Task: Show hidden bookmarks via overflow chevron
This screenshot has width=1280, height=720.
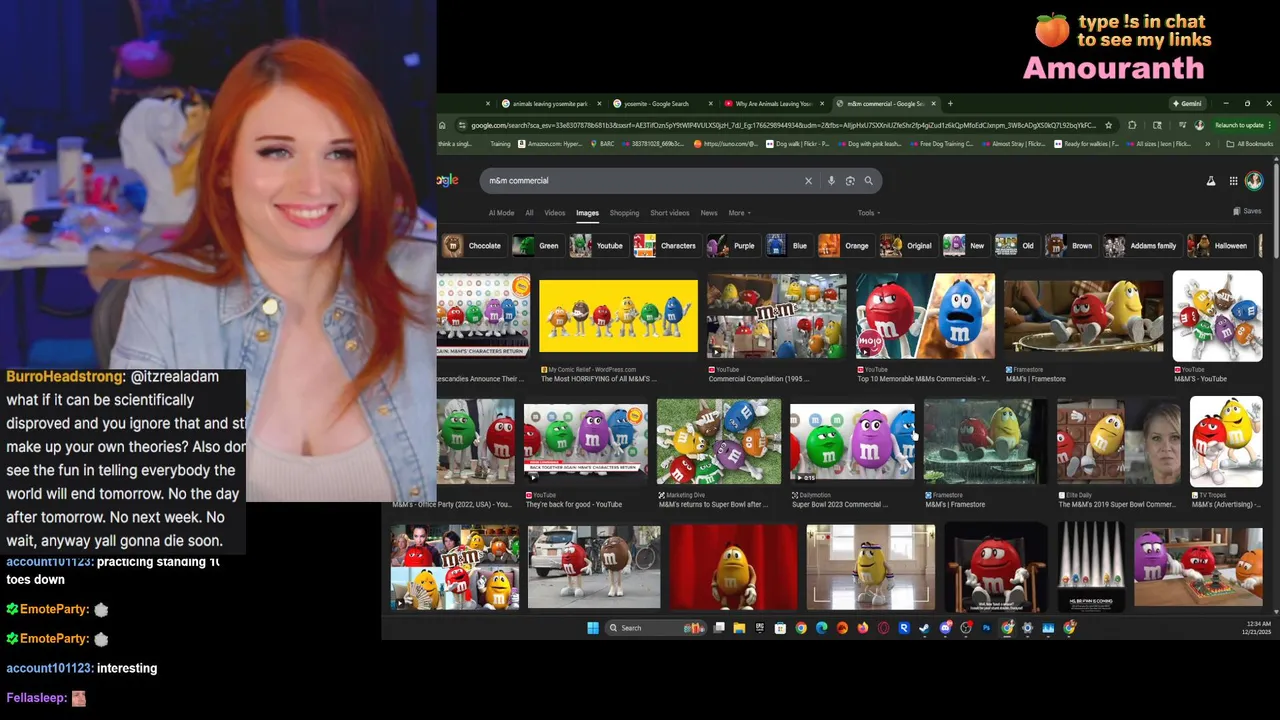Action: [1206, 144]
